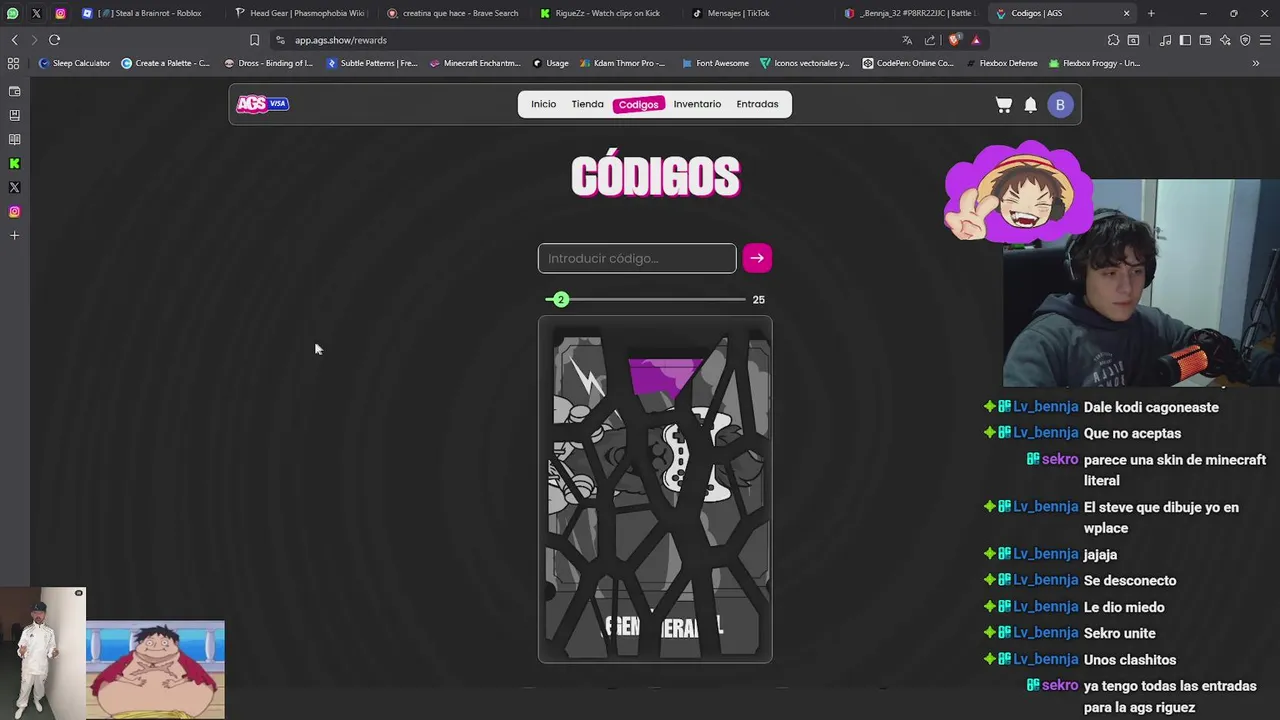Image resolution: width=1280 pixels, height=720 pixels.
Task: Open Flexbox Froggy bookmark
Action: click(1094, 63)
